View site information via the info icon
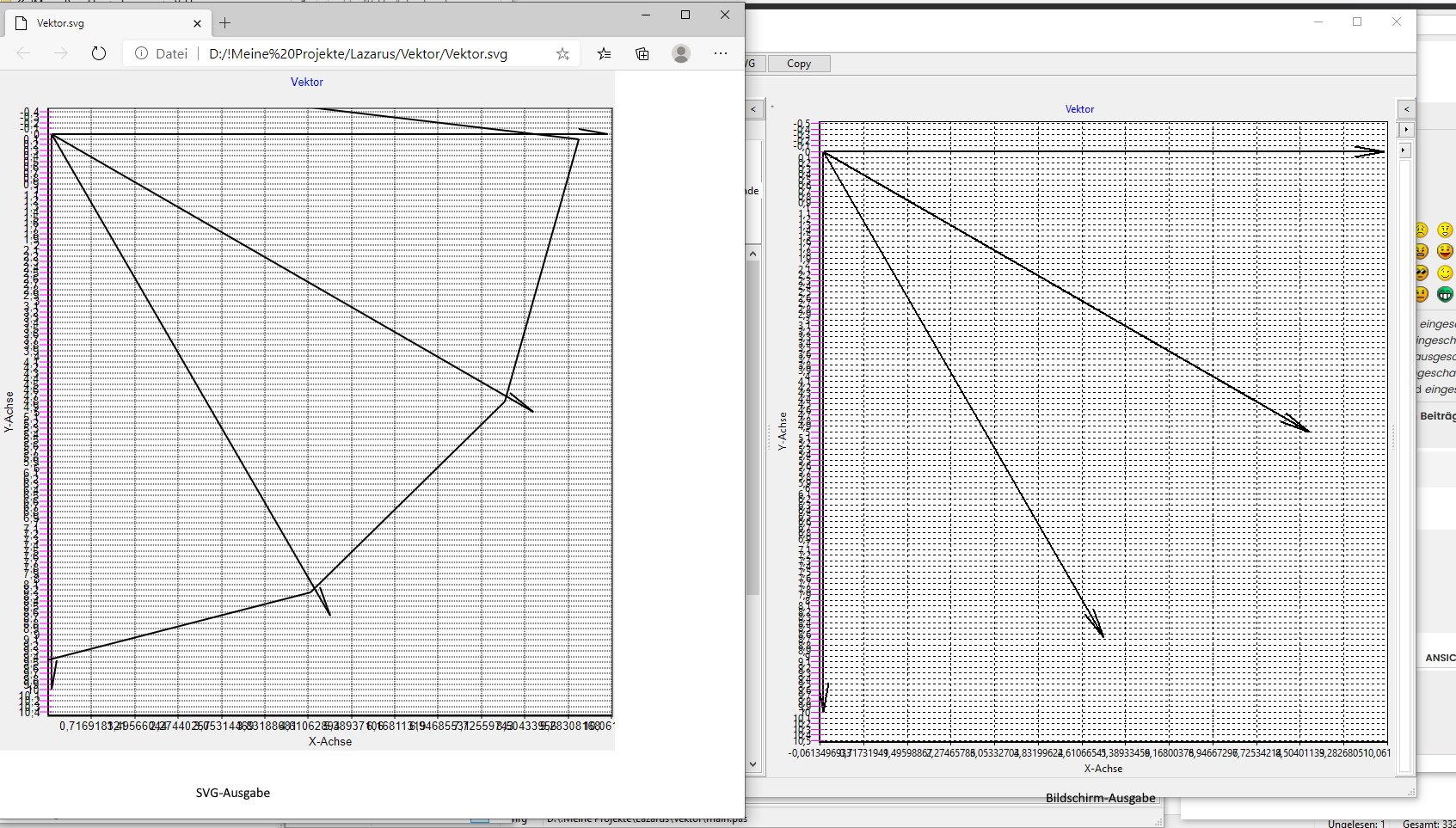 point(142,53)
